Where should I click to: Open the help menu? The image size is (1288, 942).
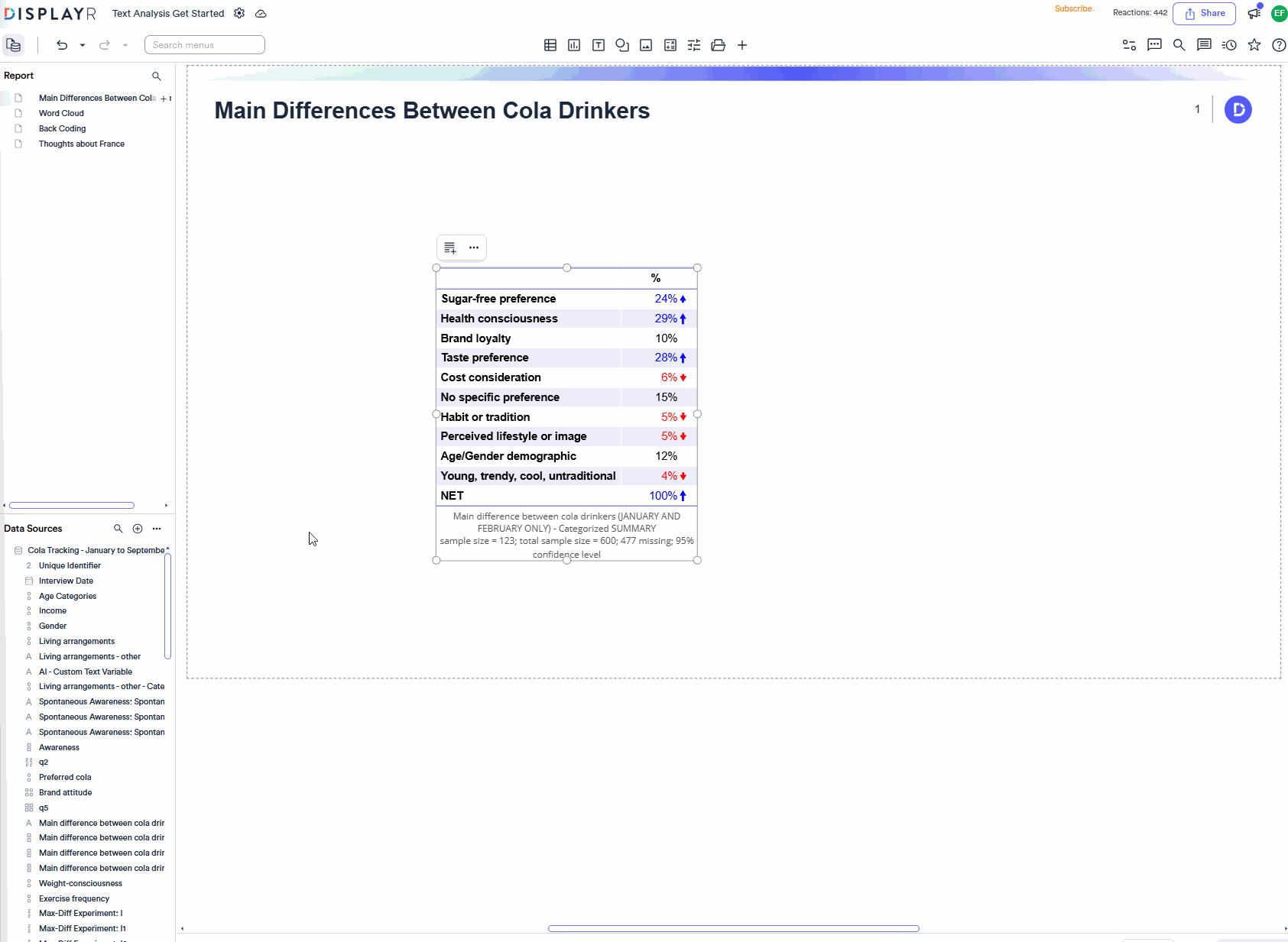[x=1279, y=45]
